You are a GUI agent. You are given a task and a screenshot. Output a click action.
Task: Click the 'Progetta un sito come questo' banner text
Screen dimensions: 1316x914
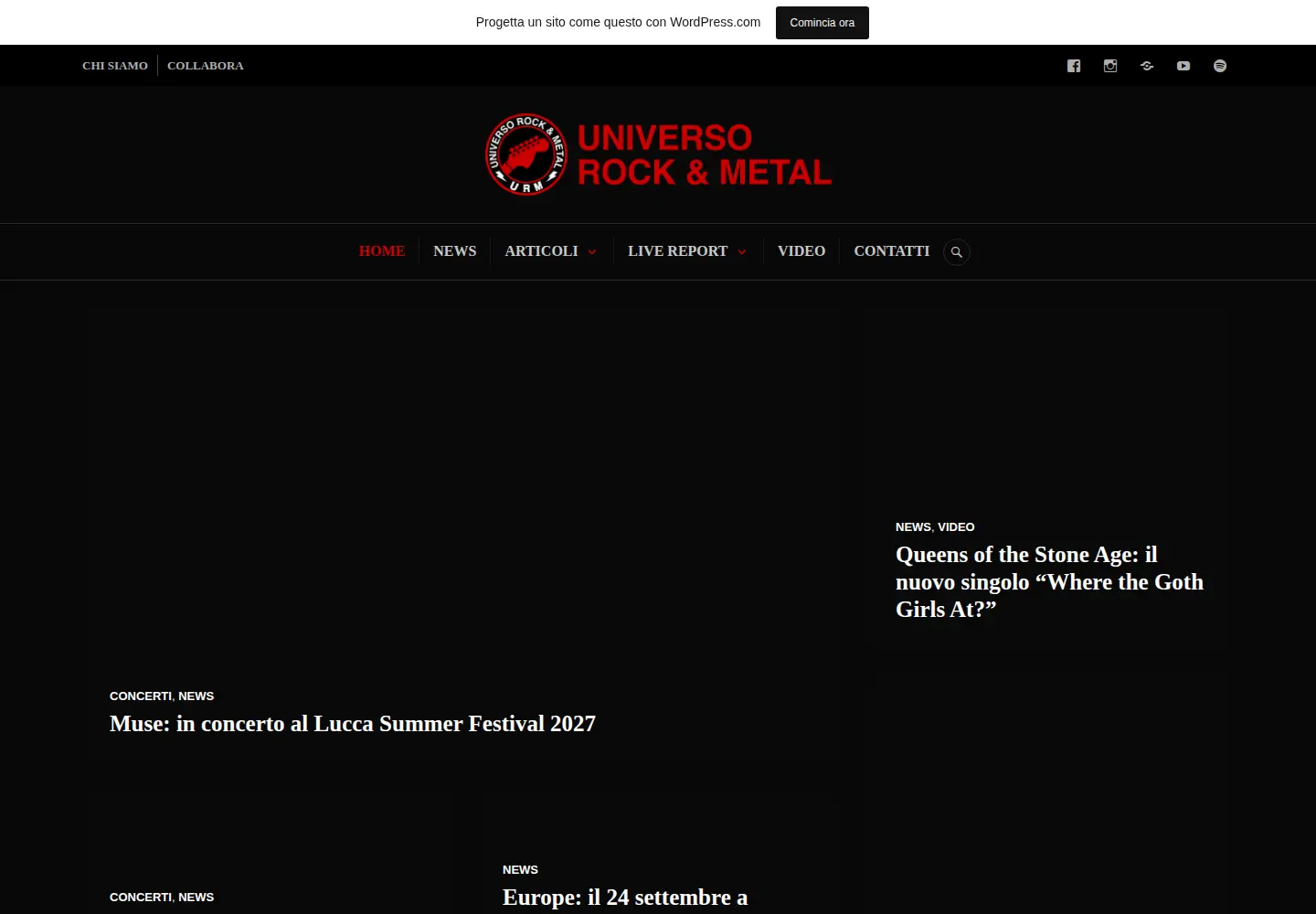(618, 22)
